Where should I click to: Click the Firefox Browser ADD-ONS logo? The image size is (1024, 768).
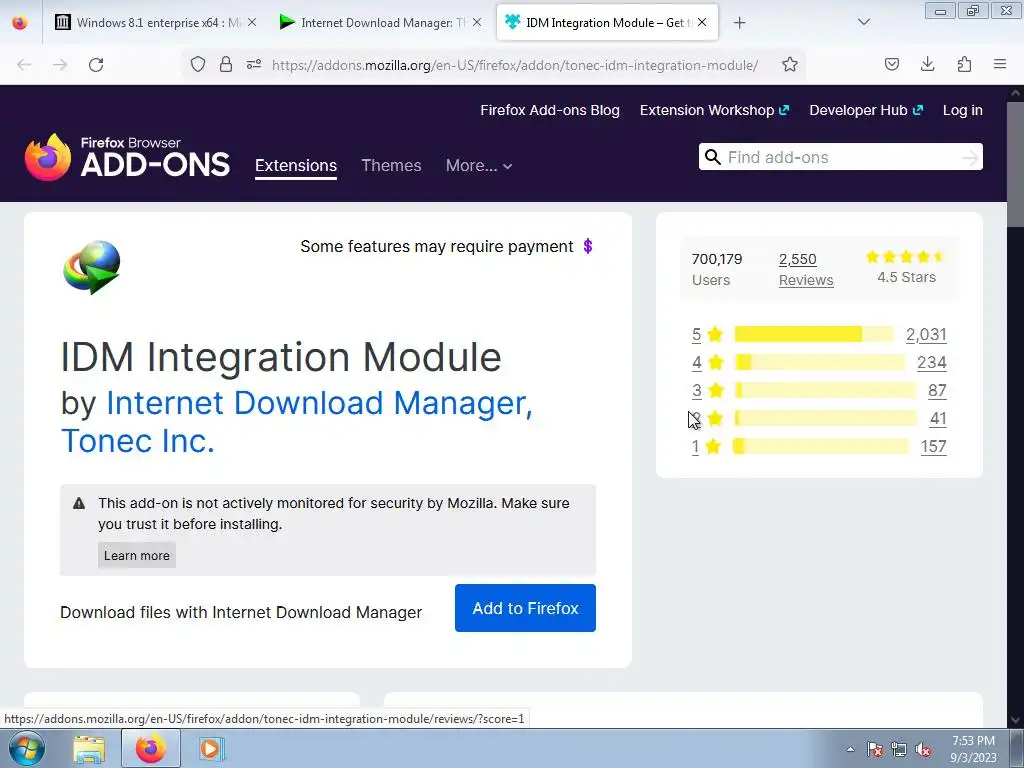coord(127,157)
